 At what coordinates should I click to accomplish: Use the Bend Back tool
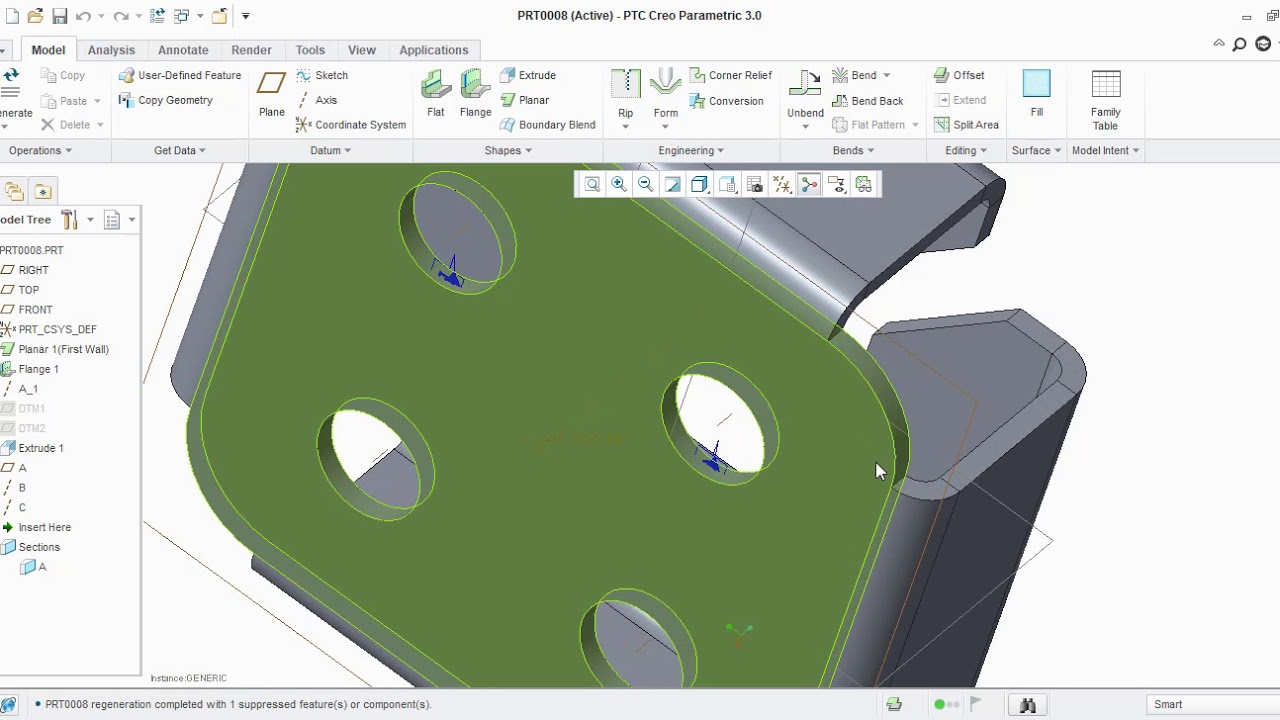click(x=867, y=101)
